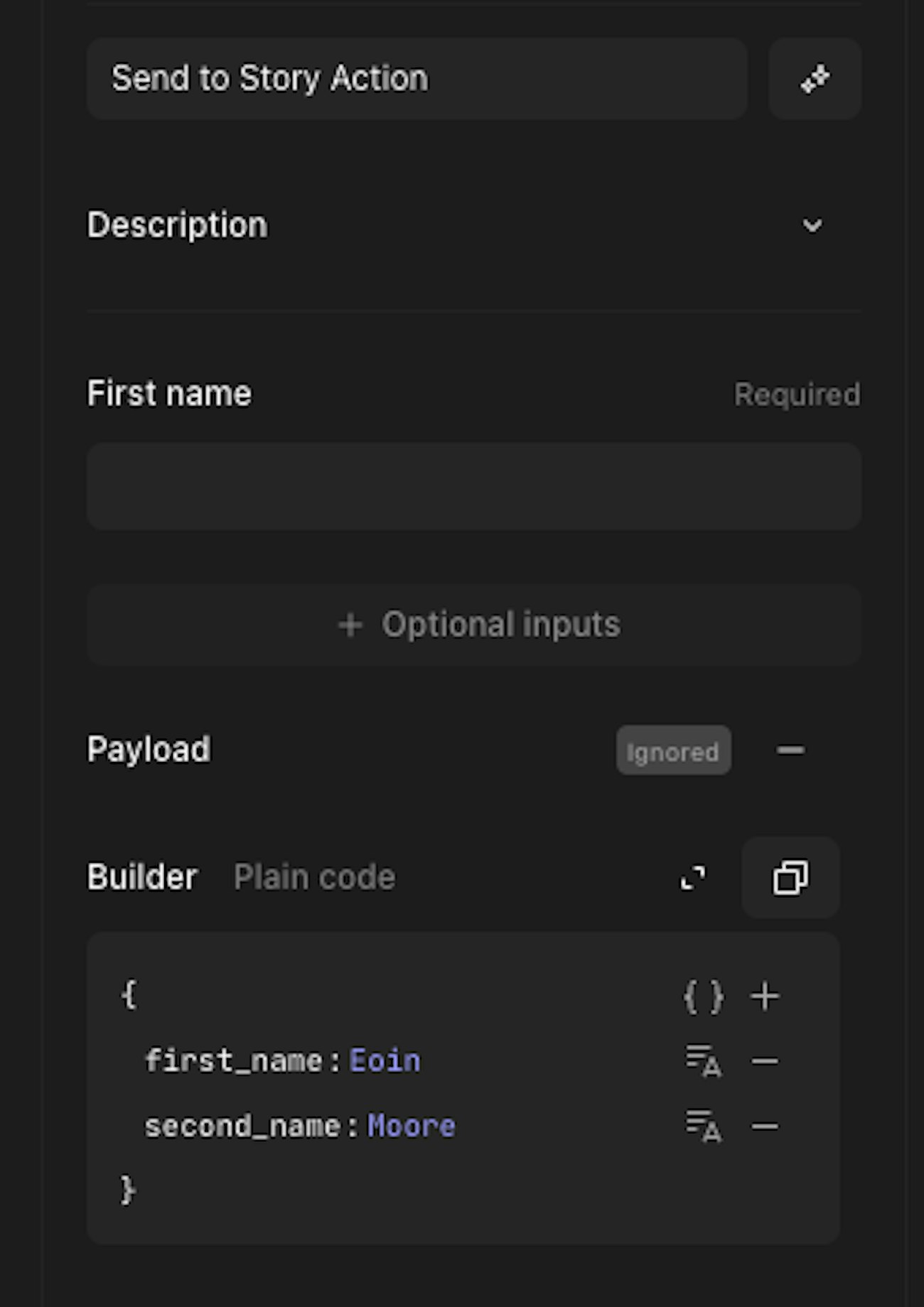Change value type for first_name row
Viewport: 924px width, 1307px height.
(704, 1062)
